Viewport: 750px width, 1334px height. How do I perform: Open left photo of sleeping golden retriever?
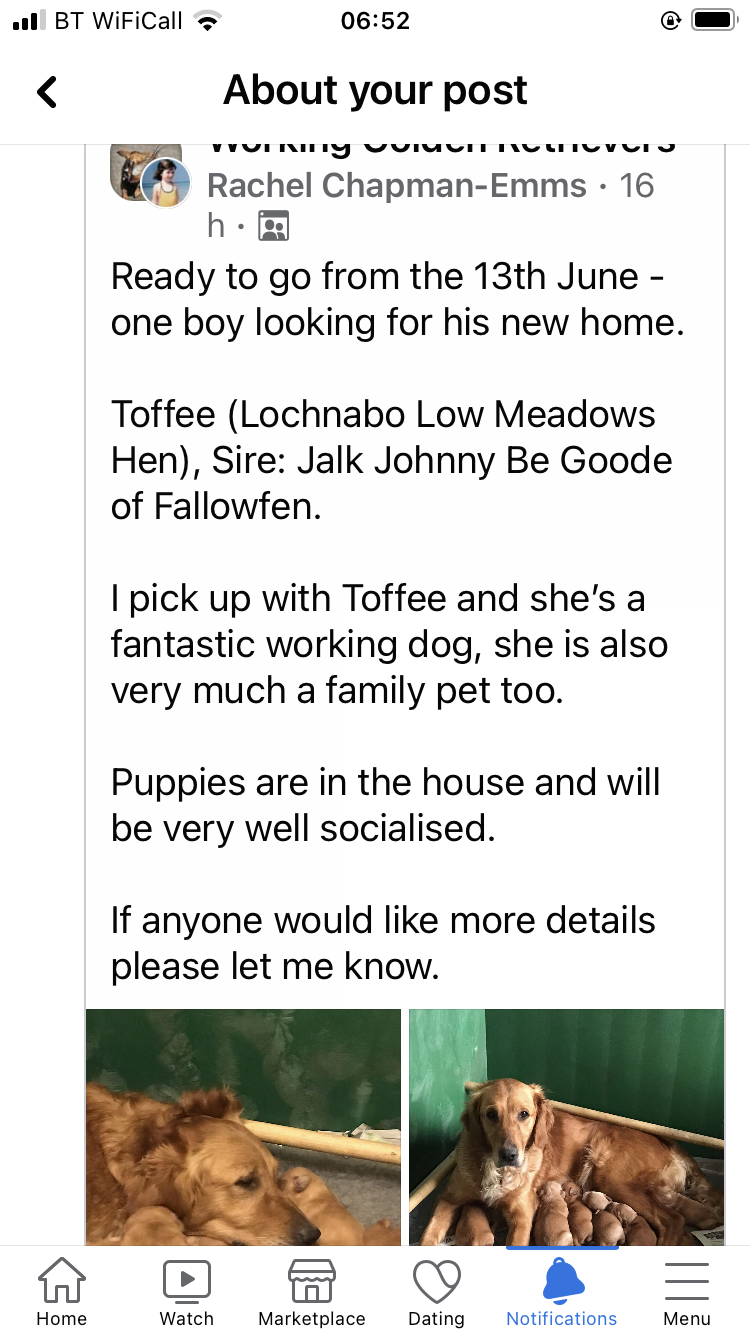click(243, 1127)
